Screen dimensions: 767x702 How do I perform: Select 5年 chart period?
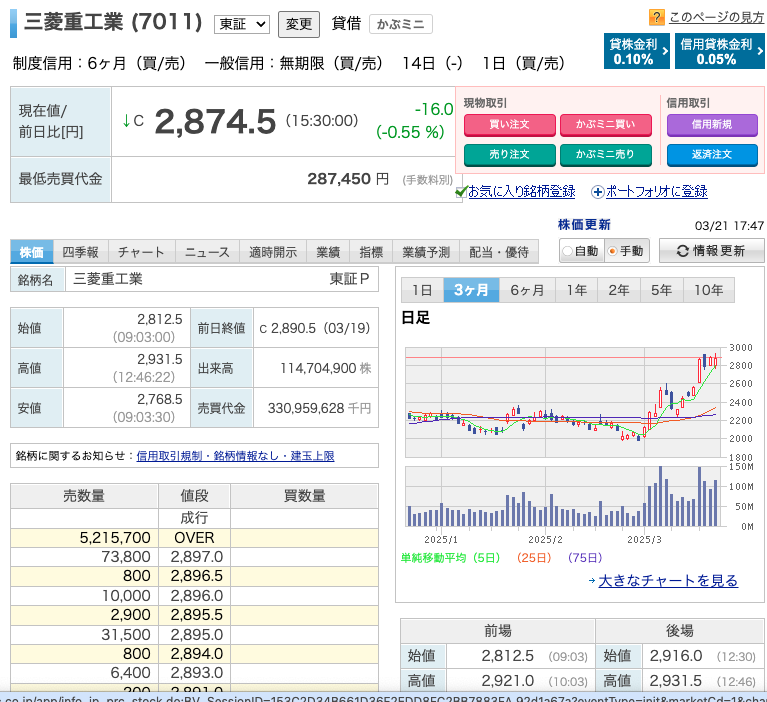click(x=661, y=290)
